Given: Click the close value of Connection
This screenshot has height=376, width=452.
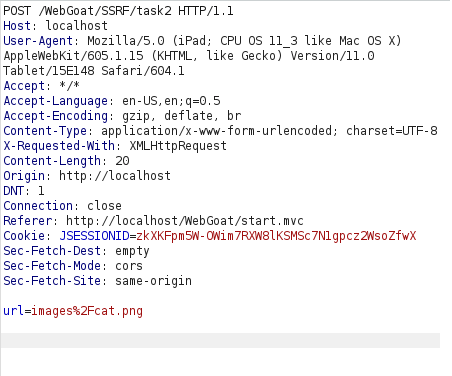Looking at the screenshot, I should point(104,206).
